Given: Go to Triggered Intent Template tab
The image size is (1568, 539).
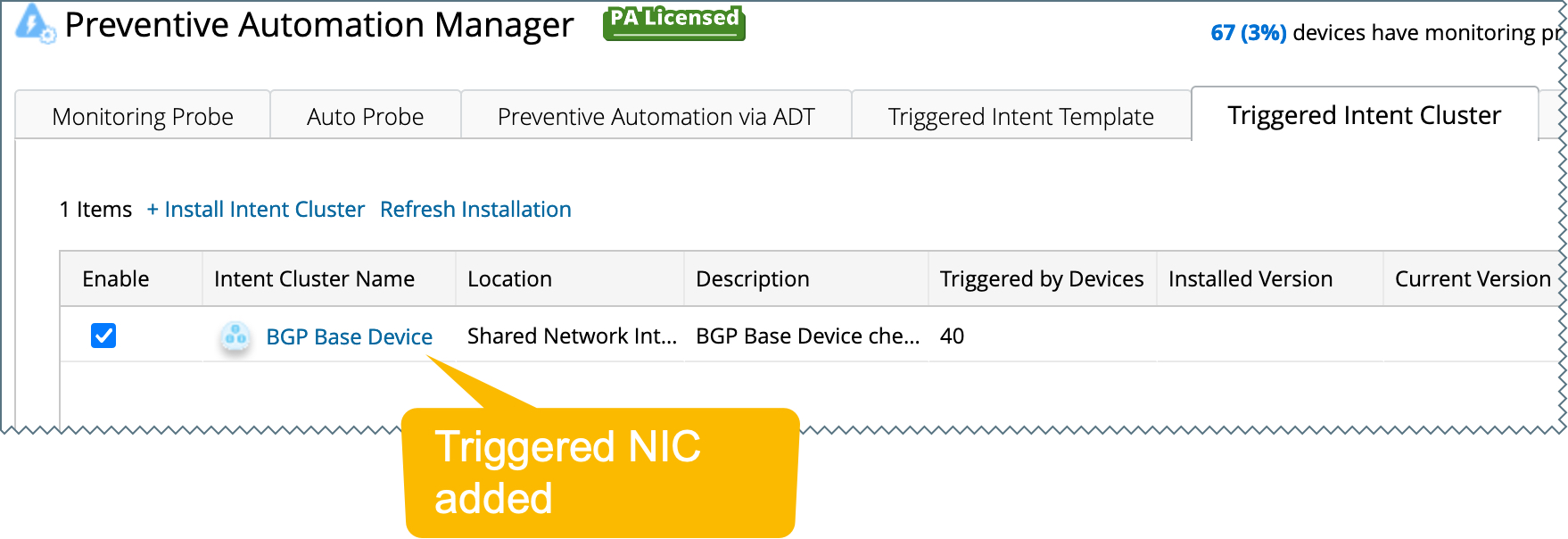Looking at the screenshot, I should click(1020, 117).
